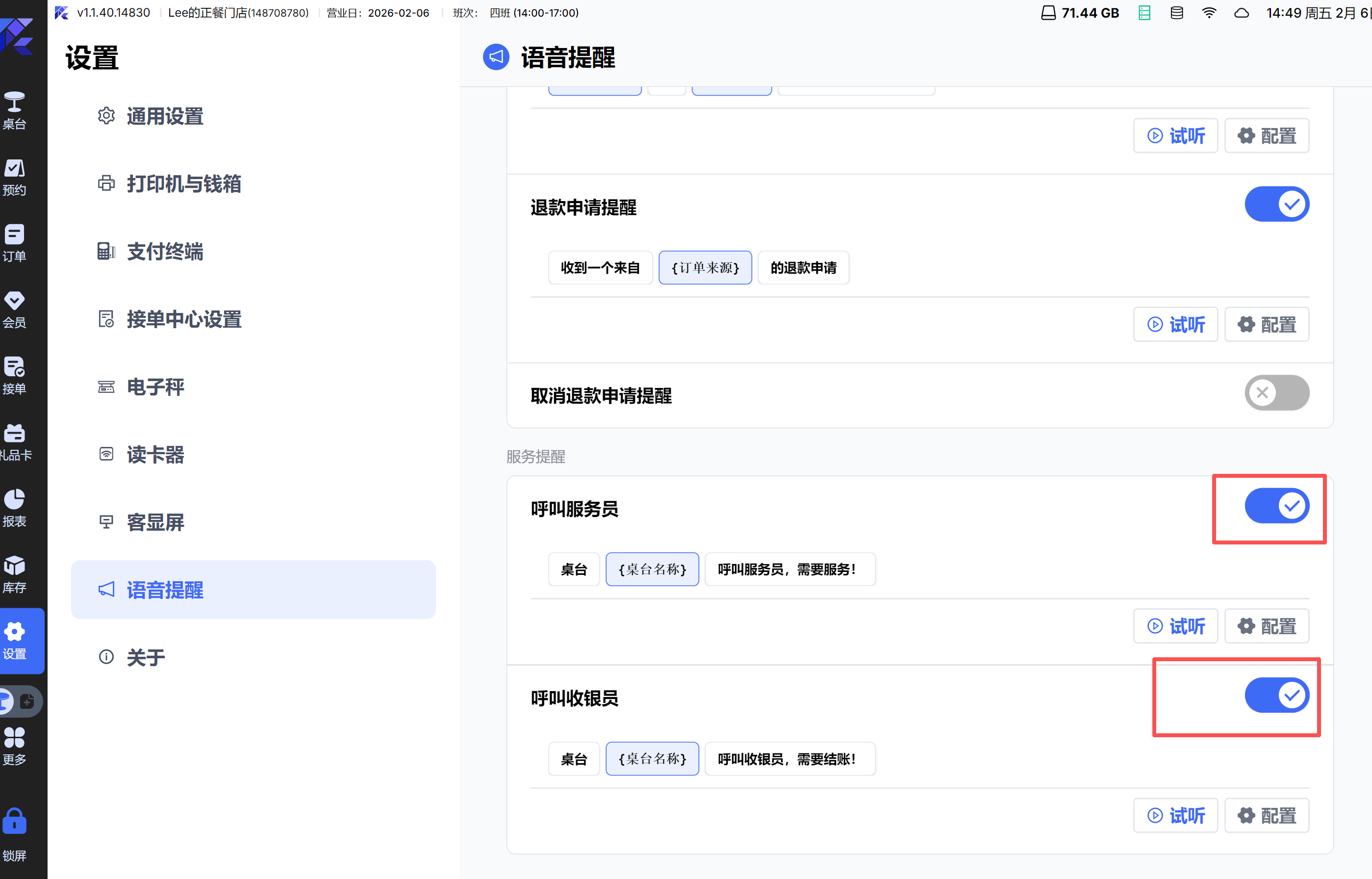Click 配置 for 呼叫收银员 reminder
The width and height of the screenshot is (1372, 879).
1267,816
